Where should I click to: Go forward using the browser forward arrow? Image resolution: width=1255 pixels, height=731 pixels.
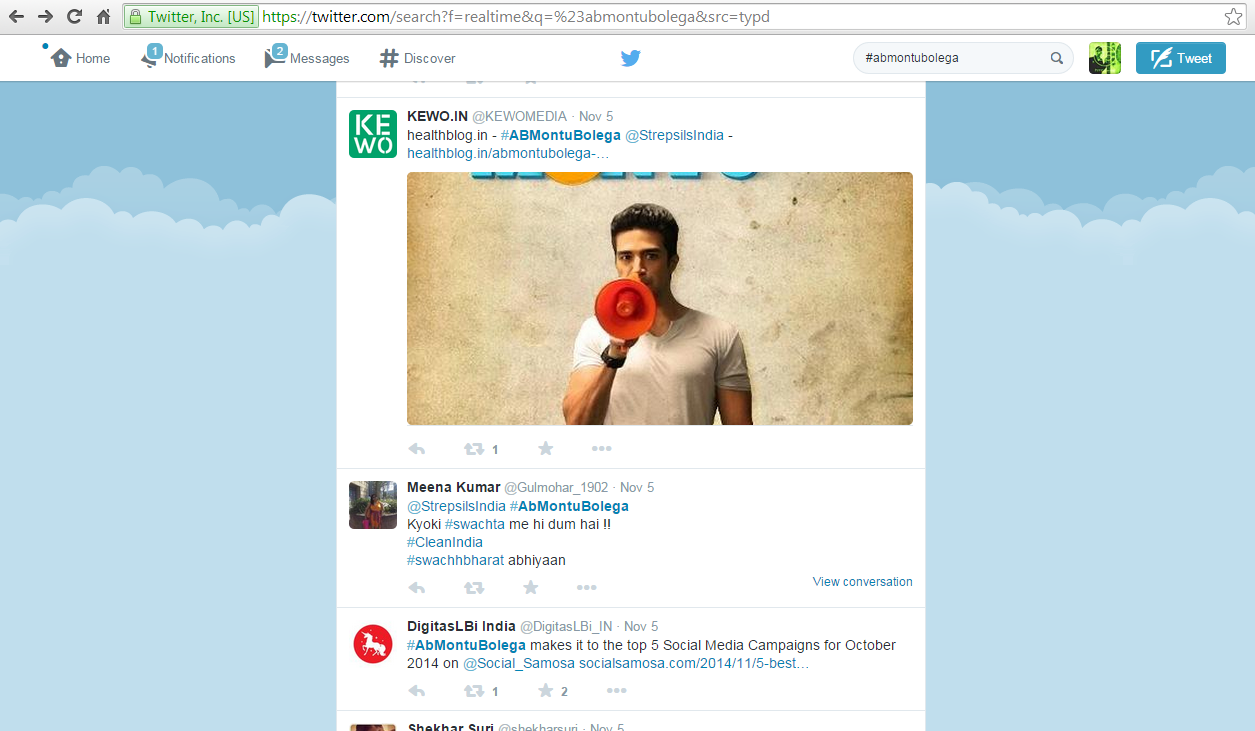(45, 17)
